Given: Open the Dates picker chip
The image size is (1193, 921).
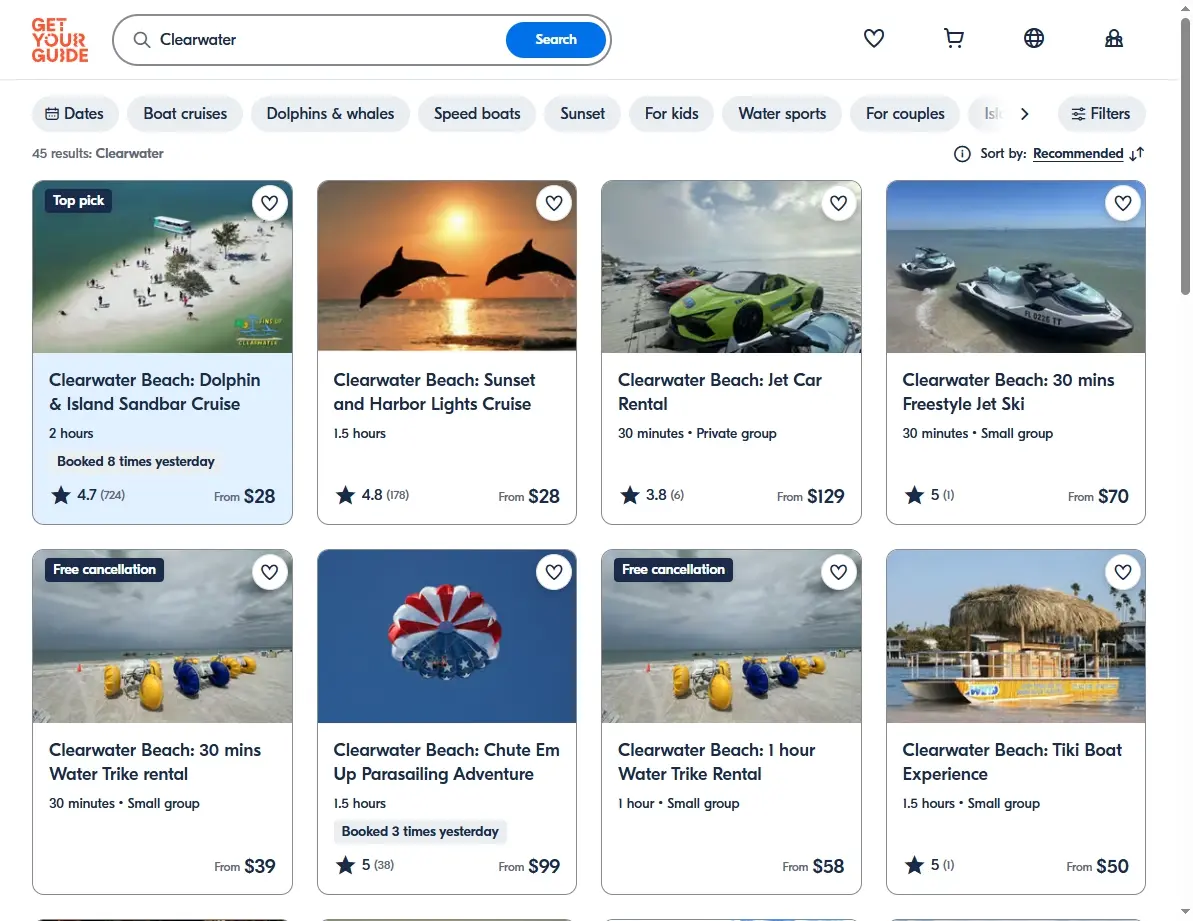Looking at the screenshot, I should pyautogui.click(x=75, y=113).
